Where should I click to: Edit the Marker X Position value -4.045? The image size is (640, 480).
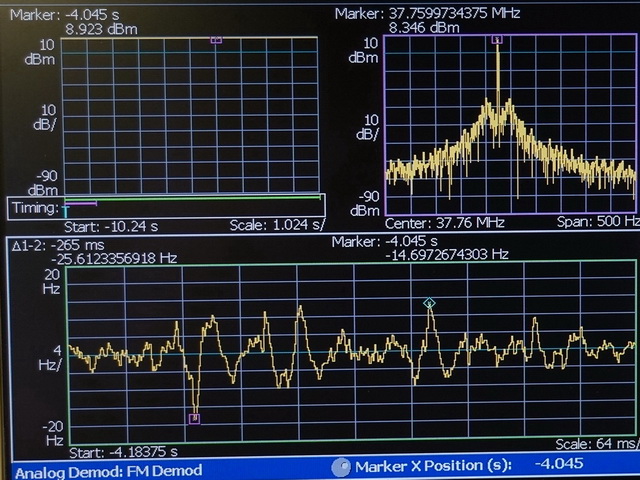[558, 464]
